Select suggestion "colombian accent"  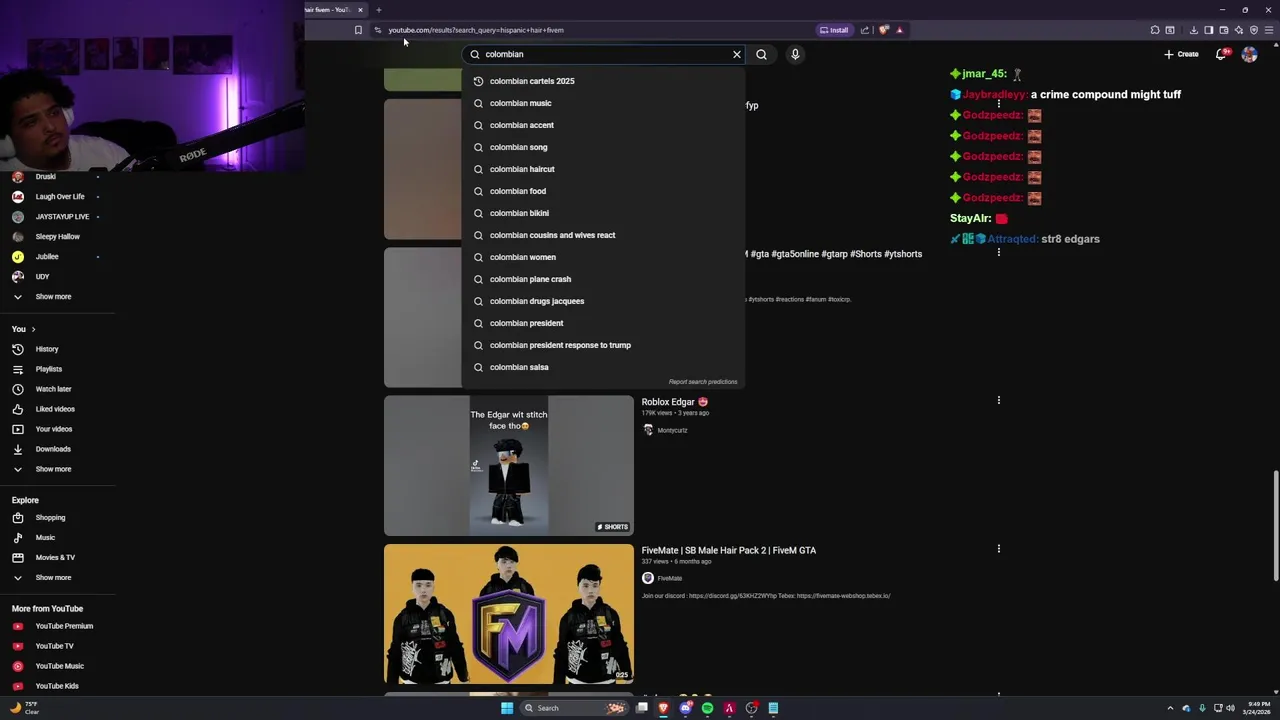coord(603,125)
